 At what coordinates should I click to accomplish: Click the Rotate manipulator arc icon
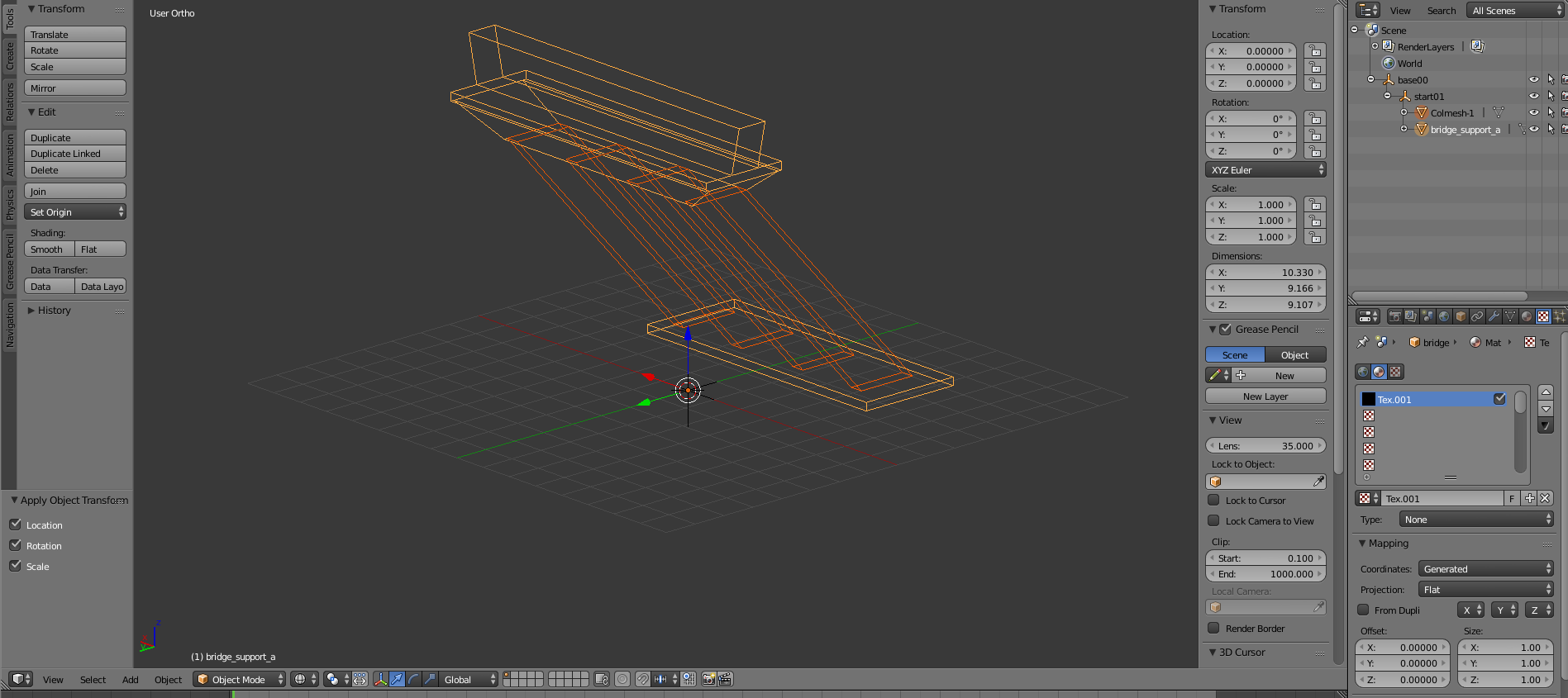[x=413, y=679]
